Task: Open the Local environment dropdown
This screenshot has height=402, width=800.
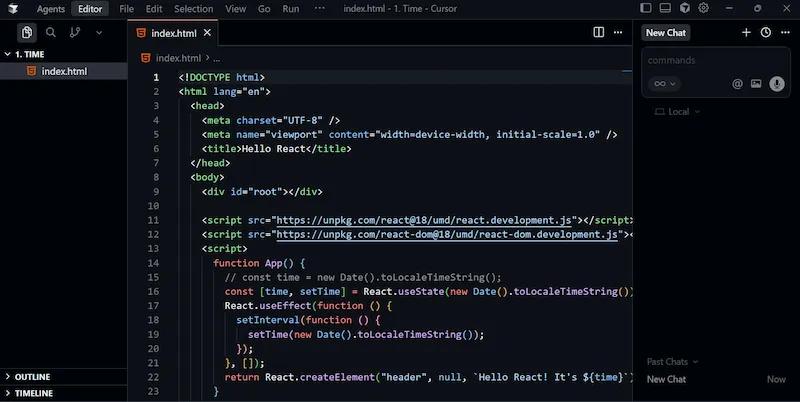Action: pyautogui.click(x=678, y=112)
